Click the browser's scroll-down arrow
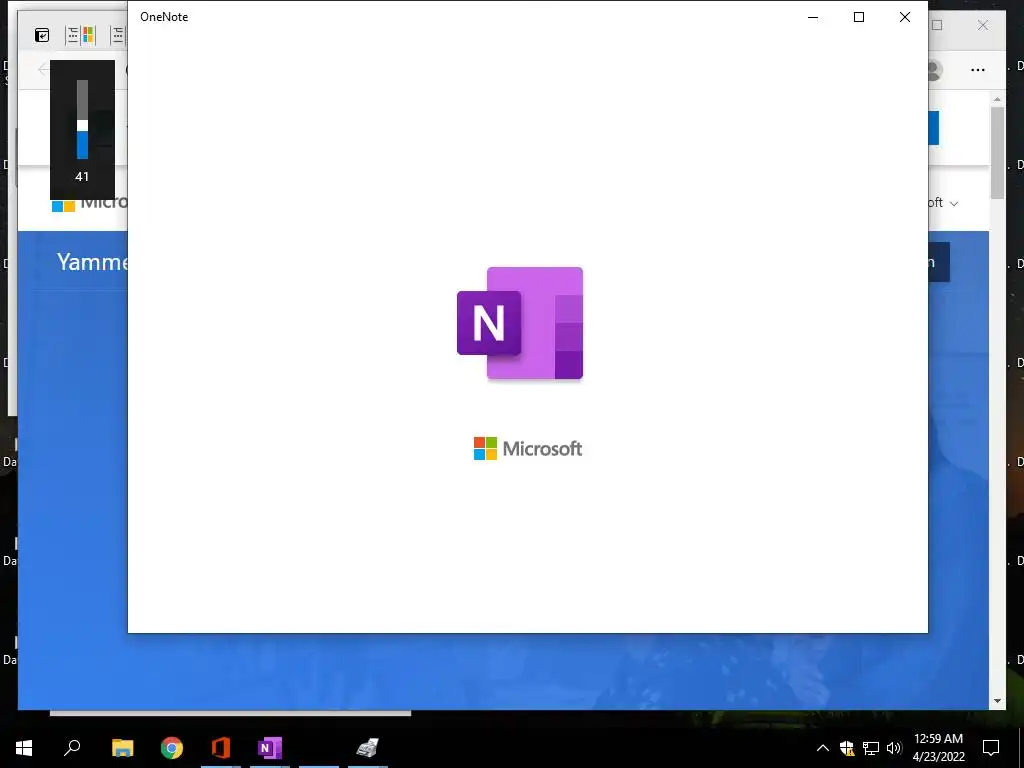 [x=997, y=701]
